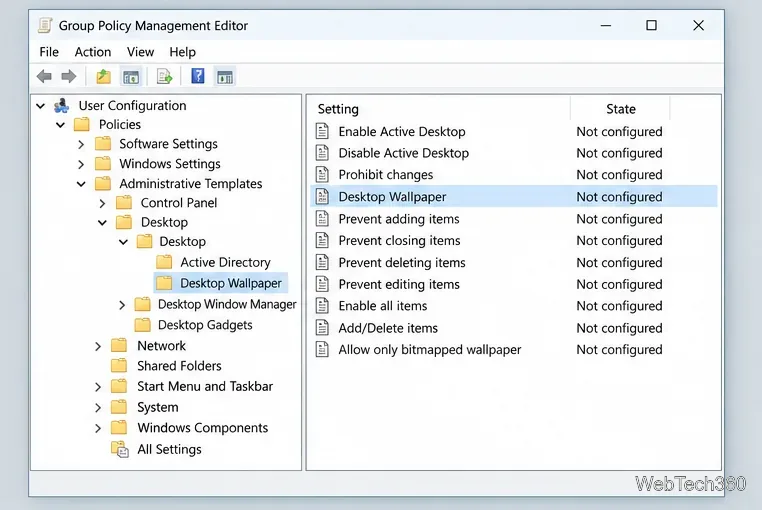Collapse the Policies node

click(x=60, y=124)
